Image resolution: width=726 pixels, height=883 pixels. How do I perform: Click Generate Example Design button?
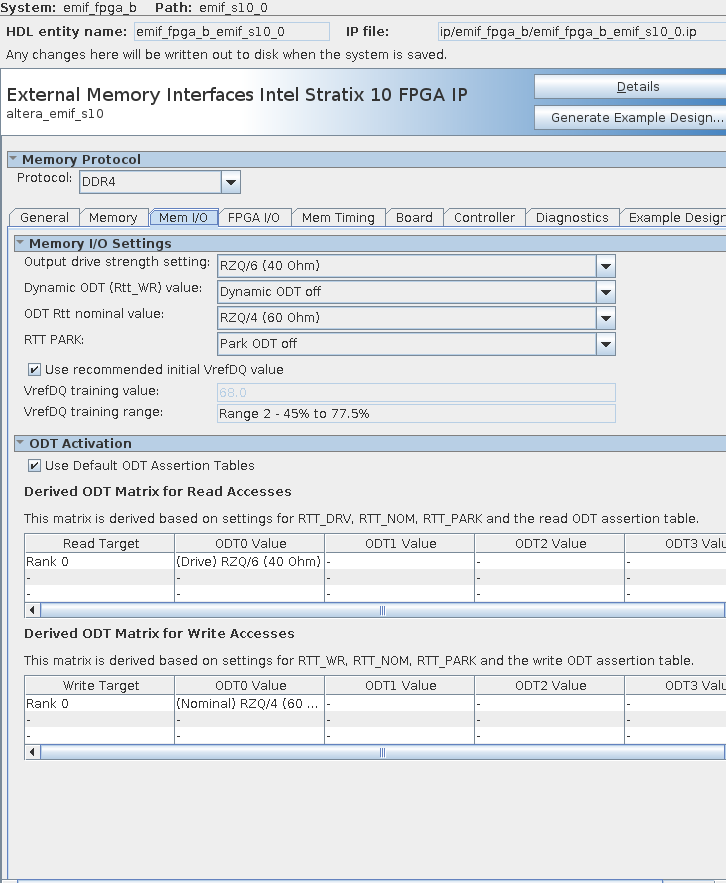tap(636, 118)
